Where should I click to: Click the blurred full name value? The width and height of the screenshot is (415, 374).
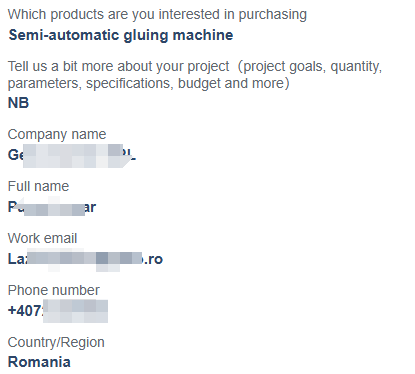click(52, 207)
